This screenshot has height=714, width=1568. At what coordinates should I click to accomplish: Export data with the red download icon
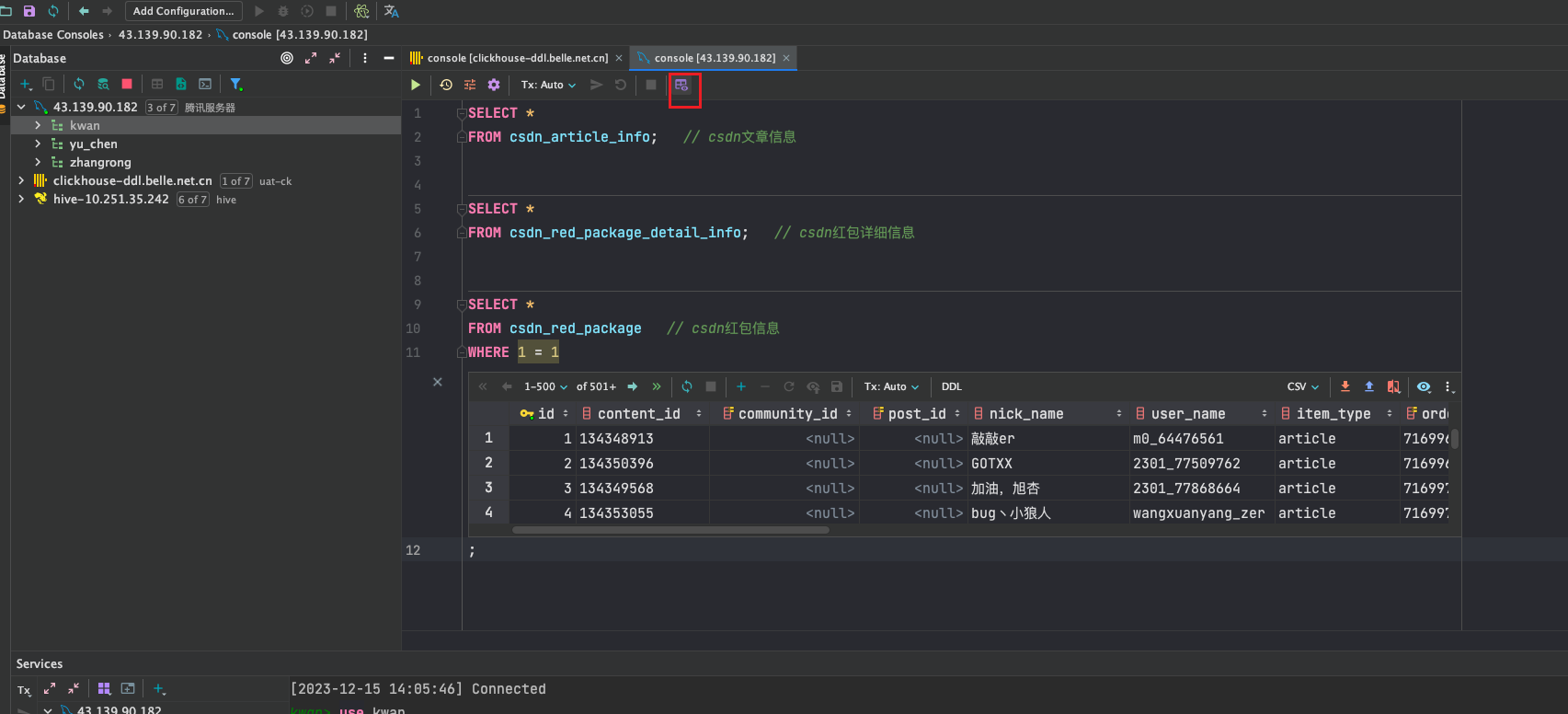pos(1345,386)
